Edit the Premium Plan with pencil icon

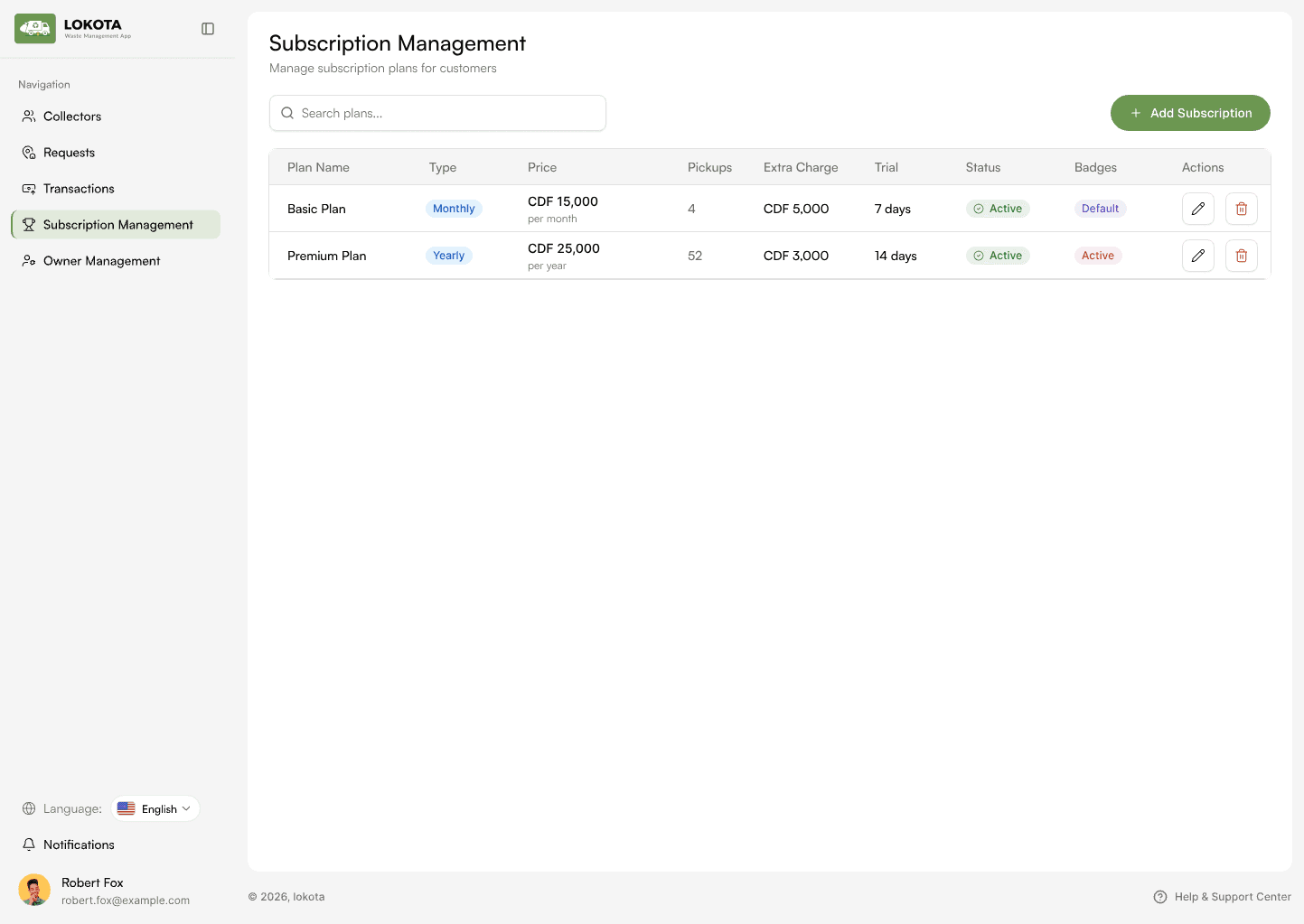click(x=1198, y=256)
